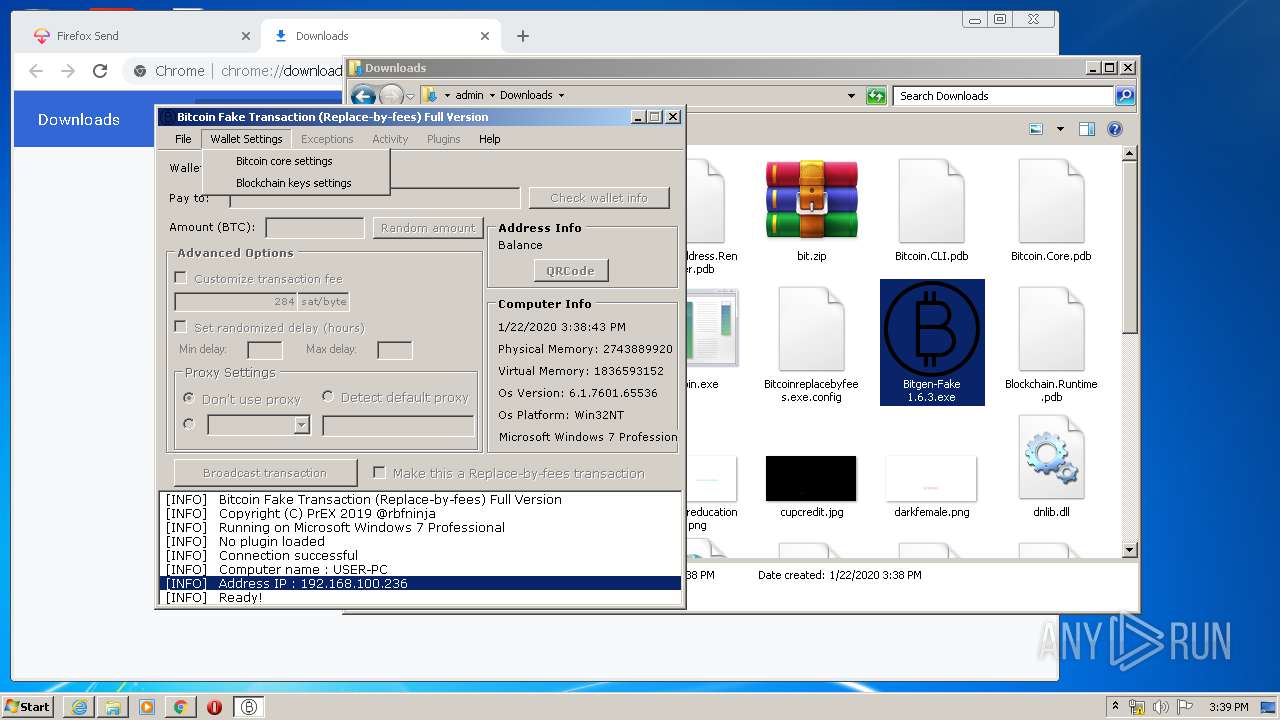Open Explorer help question mark icon
Viewport: 1280px width, 720px height.
1115,129
